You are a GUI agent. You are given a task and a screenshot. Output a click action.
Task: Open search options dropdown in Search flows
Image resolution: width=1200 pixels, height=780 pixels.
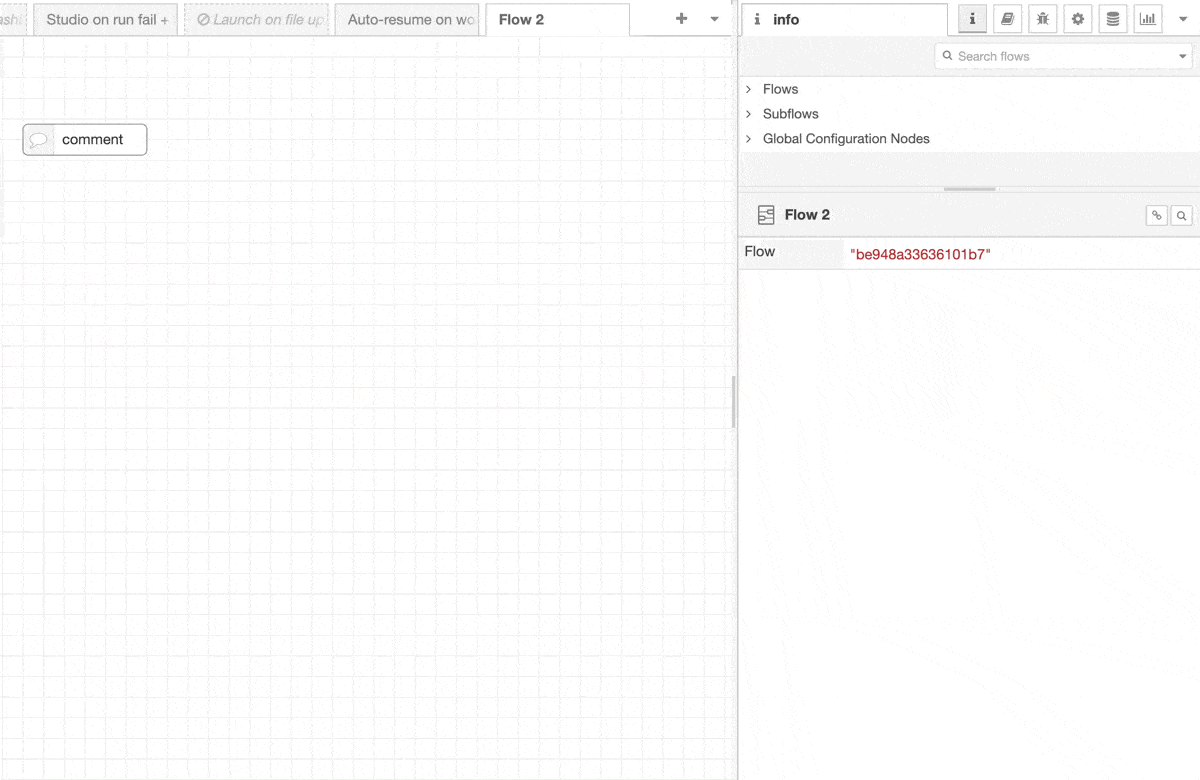[x=1183, y=57]
